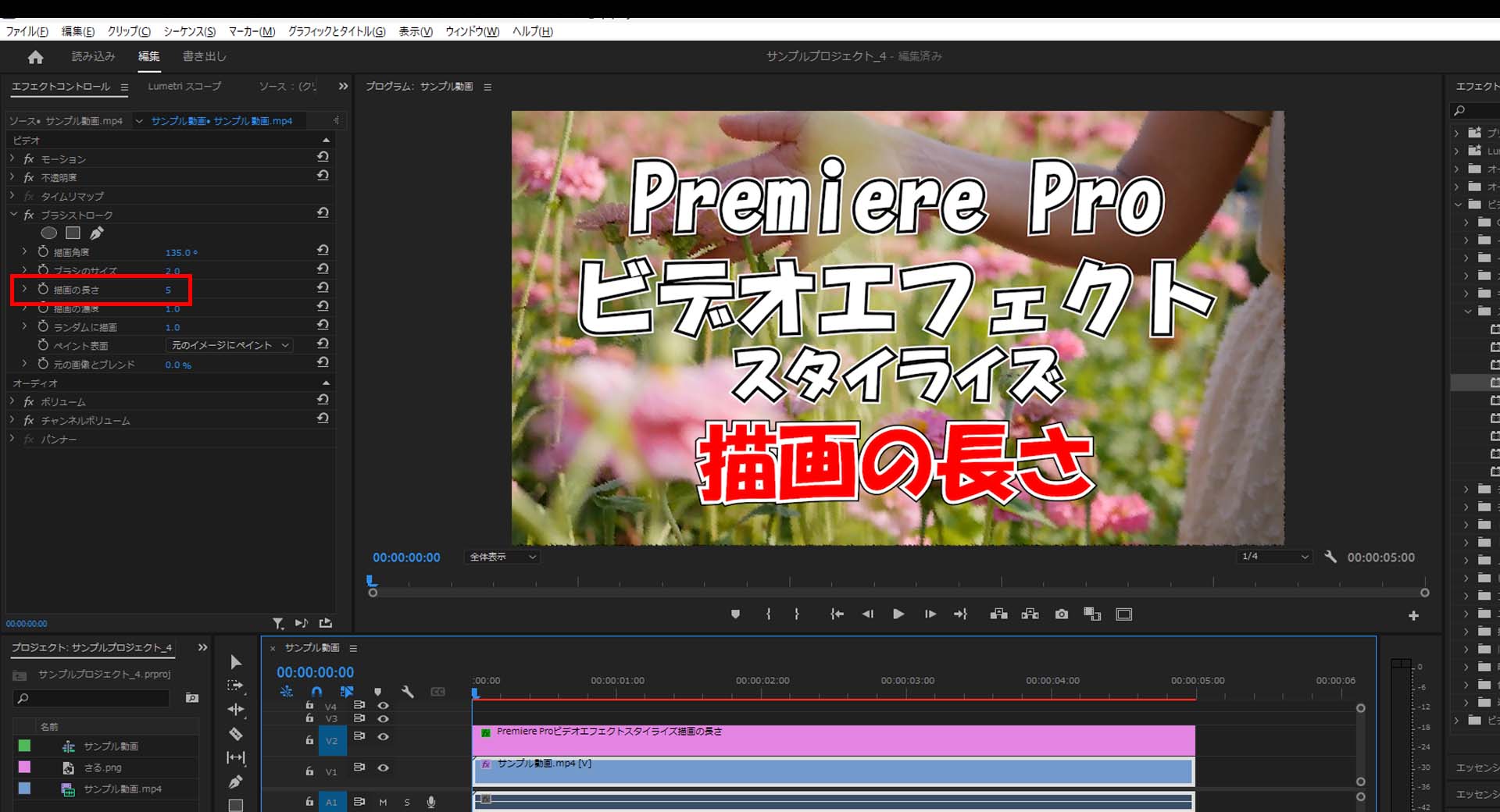Toggle safe margins display icon
The height and width of the screenshot is (812, 1500).
point(1123,614)
